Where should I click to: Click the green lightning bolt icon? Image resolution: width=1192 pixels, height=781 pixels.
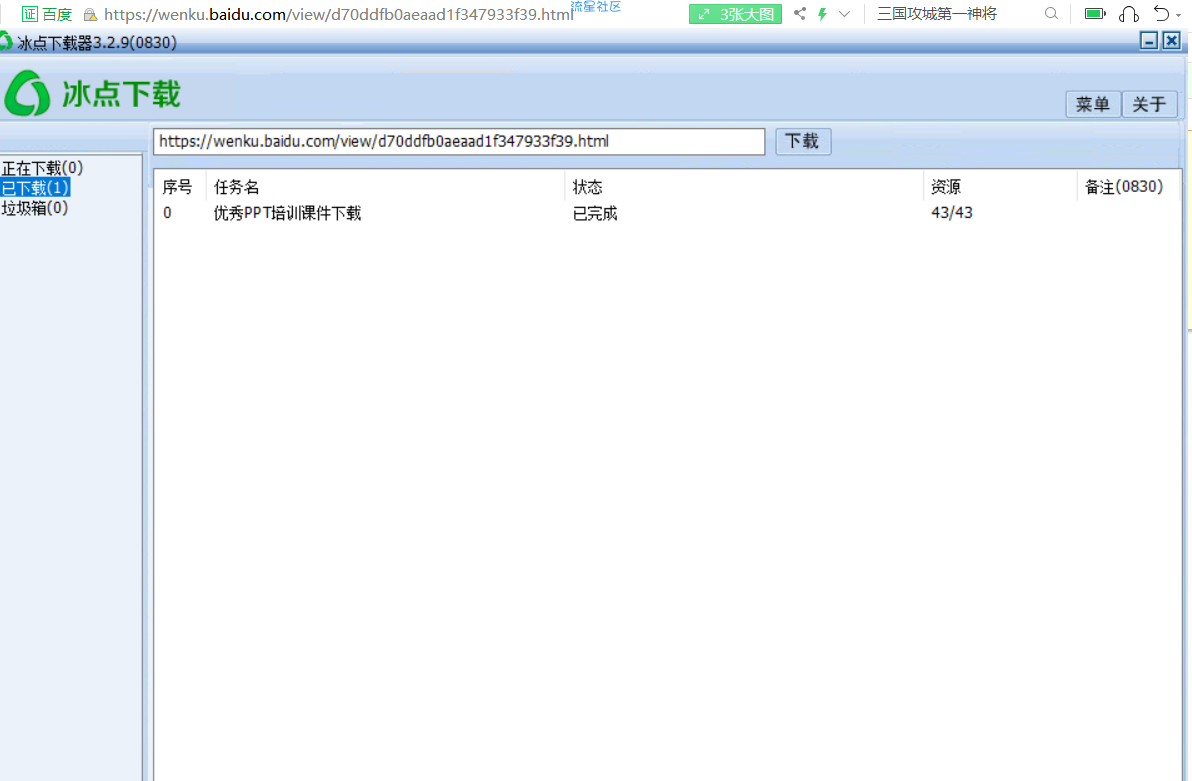[x=822, y=14]
